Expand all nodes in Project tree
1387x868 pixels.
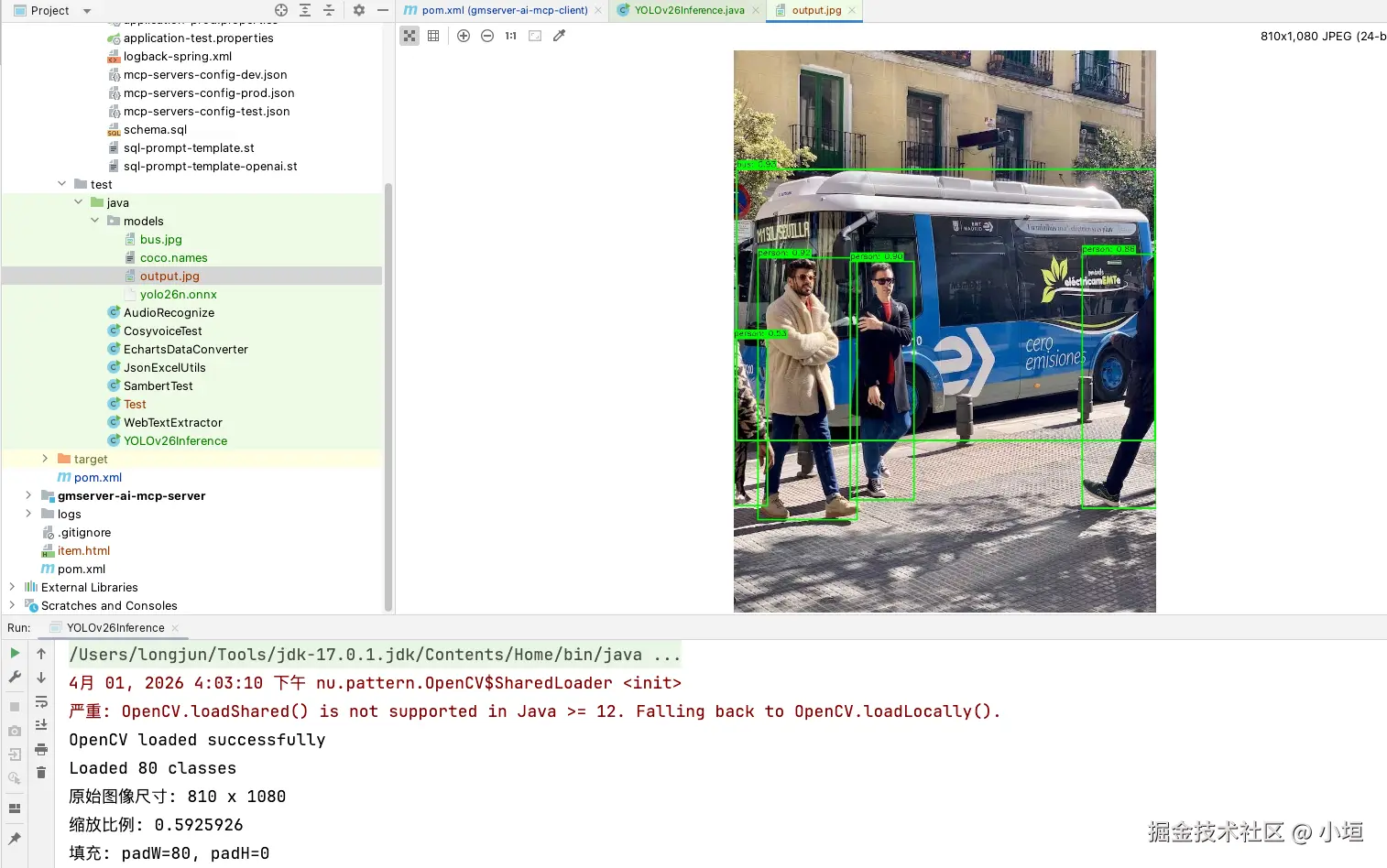(305, 10)
